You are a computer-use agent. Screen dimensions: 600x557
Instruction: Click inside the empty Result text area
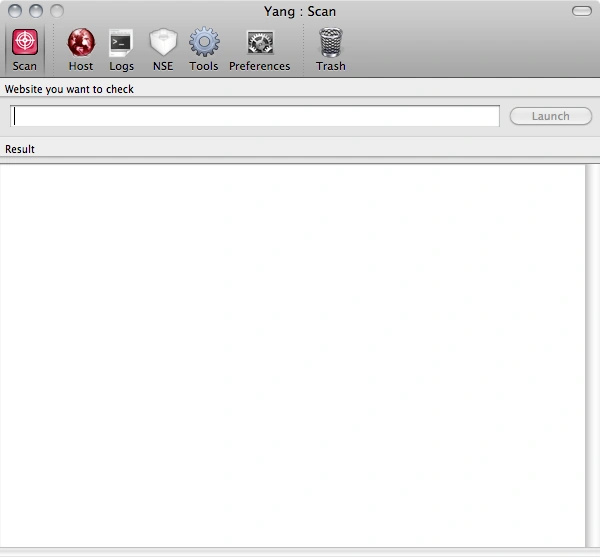tap(292, 356)
